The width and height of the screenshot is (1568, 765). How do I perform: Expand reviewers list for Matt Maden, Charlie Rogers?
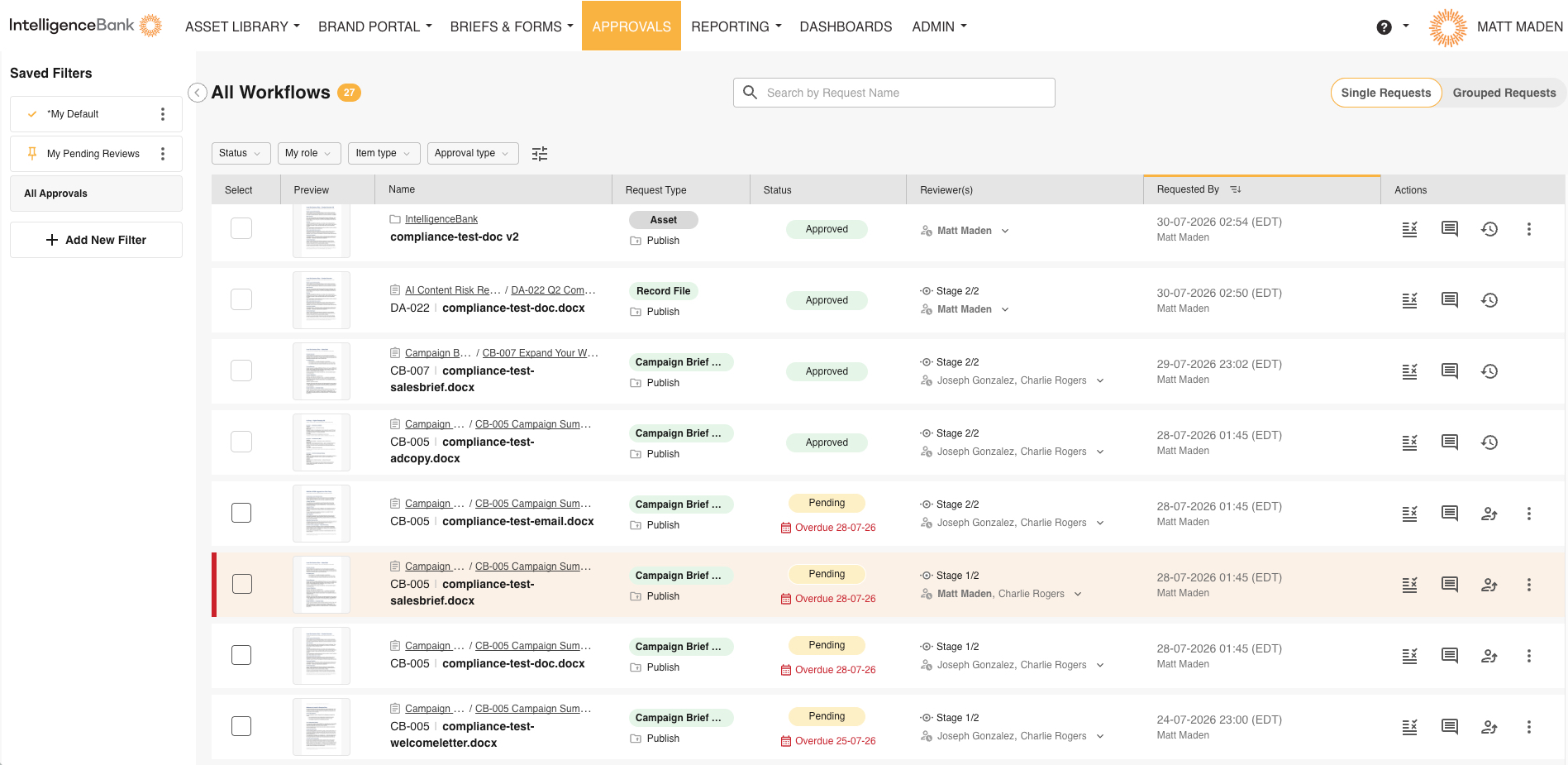point(1078,594)
